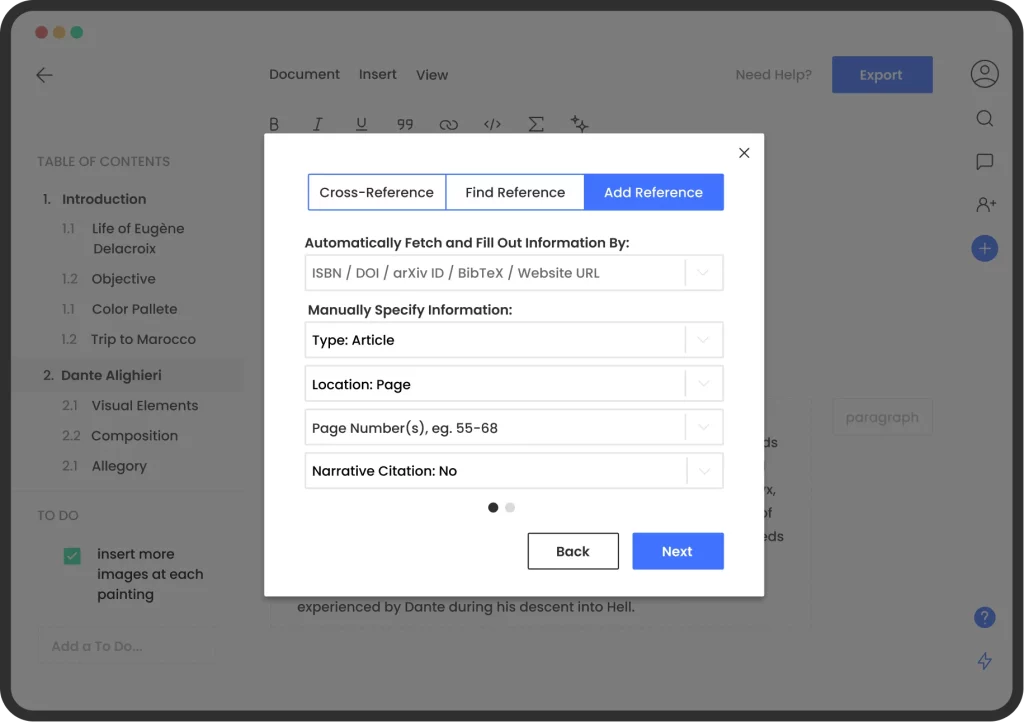The height and width of the screenshot is (722, 1024).
Task: Expand the Type: Article dropdown
Action: [x=703, y=340]
